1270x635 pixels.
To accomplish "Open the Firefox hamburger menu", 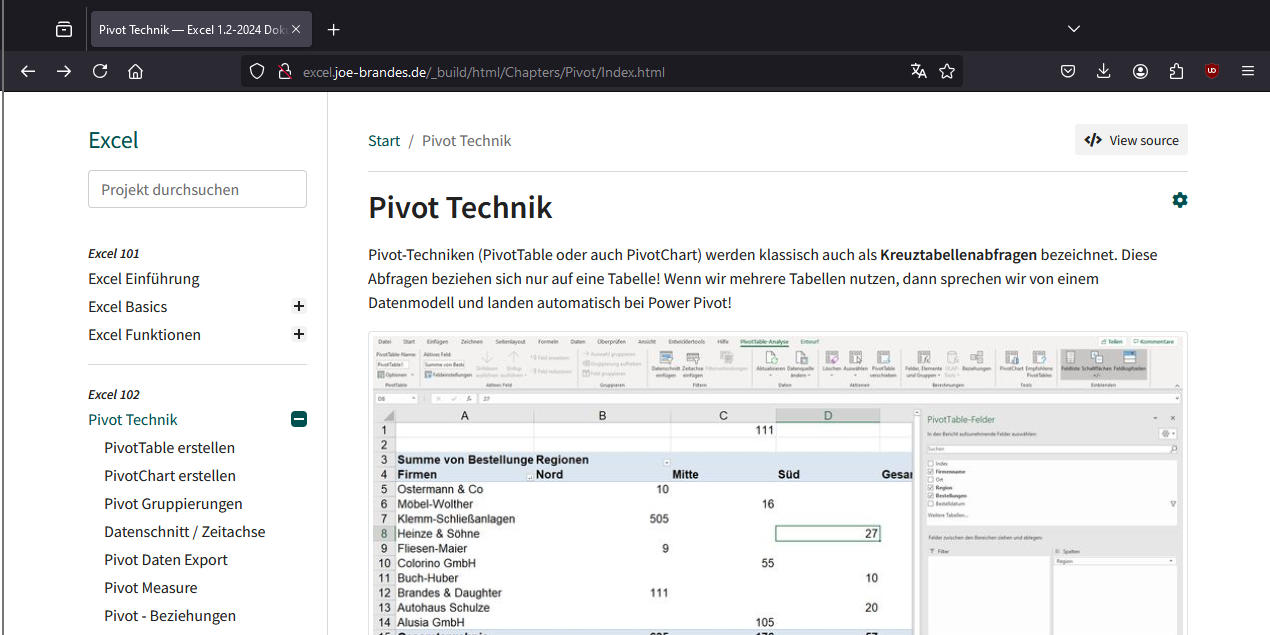I will [x=1248, y=71].
